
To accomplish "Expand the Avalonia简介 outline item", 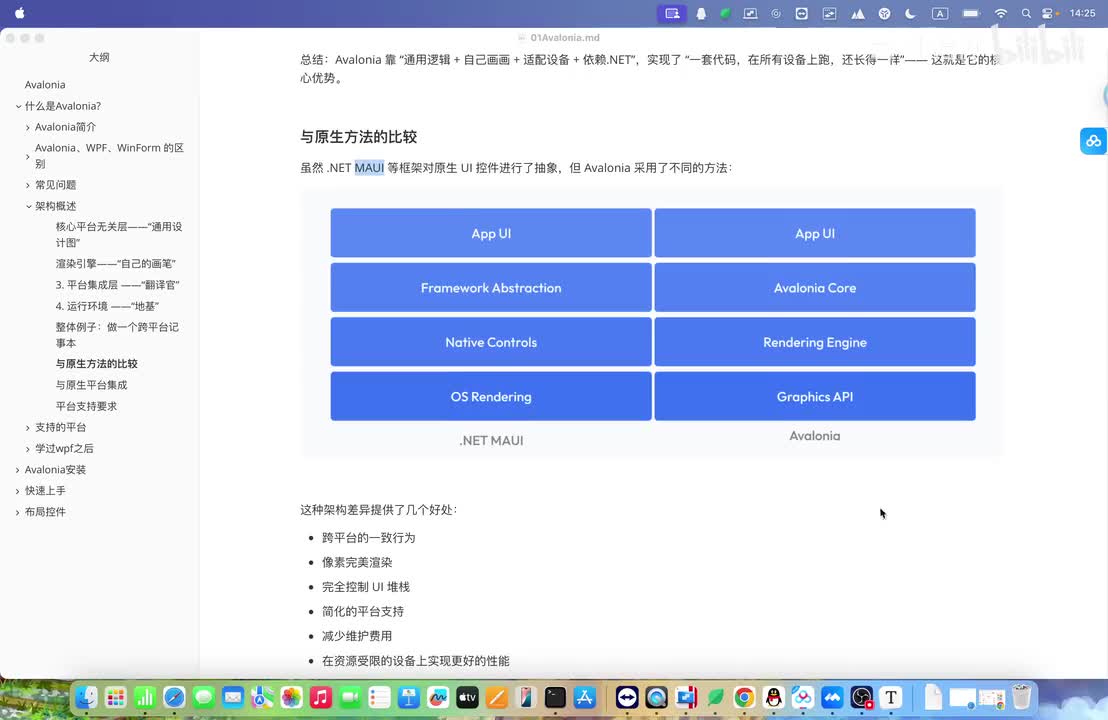I will click(x=28, y=127).
